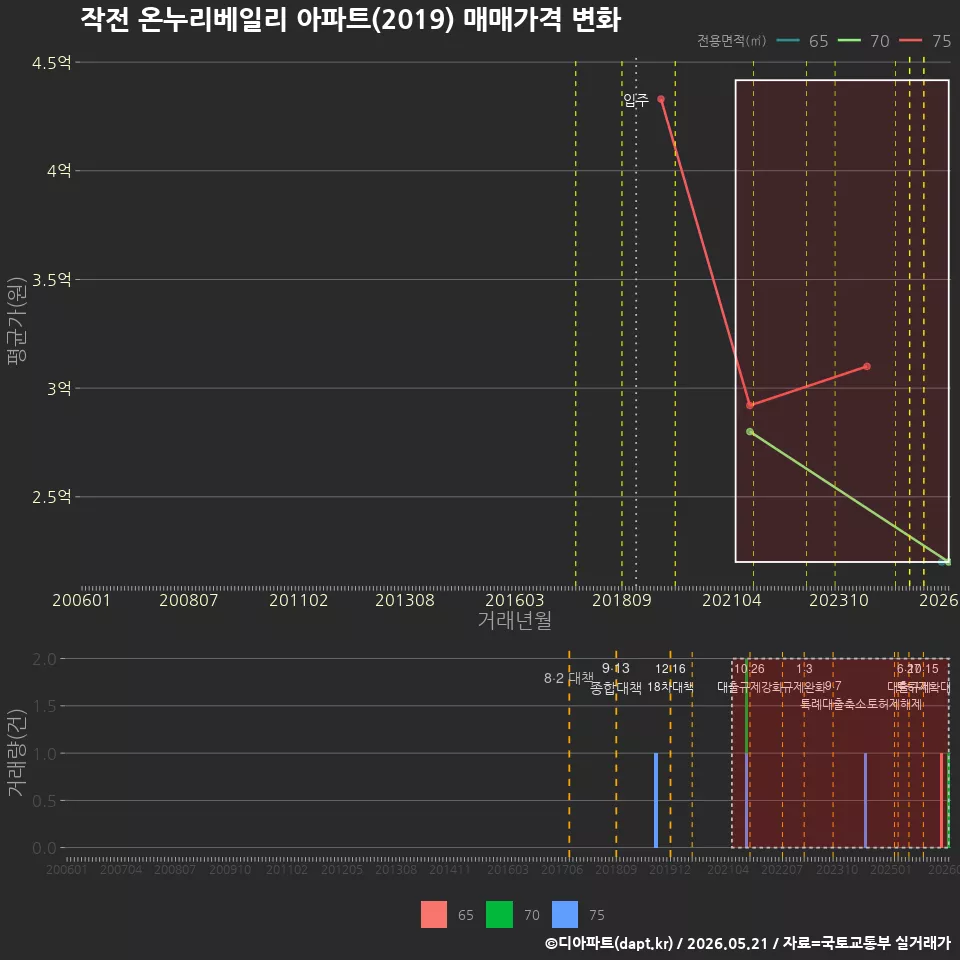The width and height of the screenshot is (960, 960).
Task: Select the red 75 line in top legend
Action: point(910,41)
